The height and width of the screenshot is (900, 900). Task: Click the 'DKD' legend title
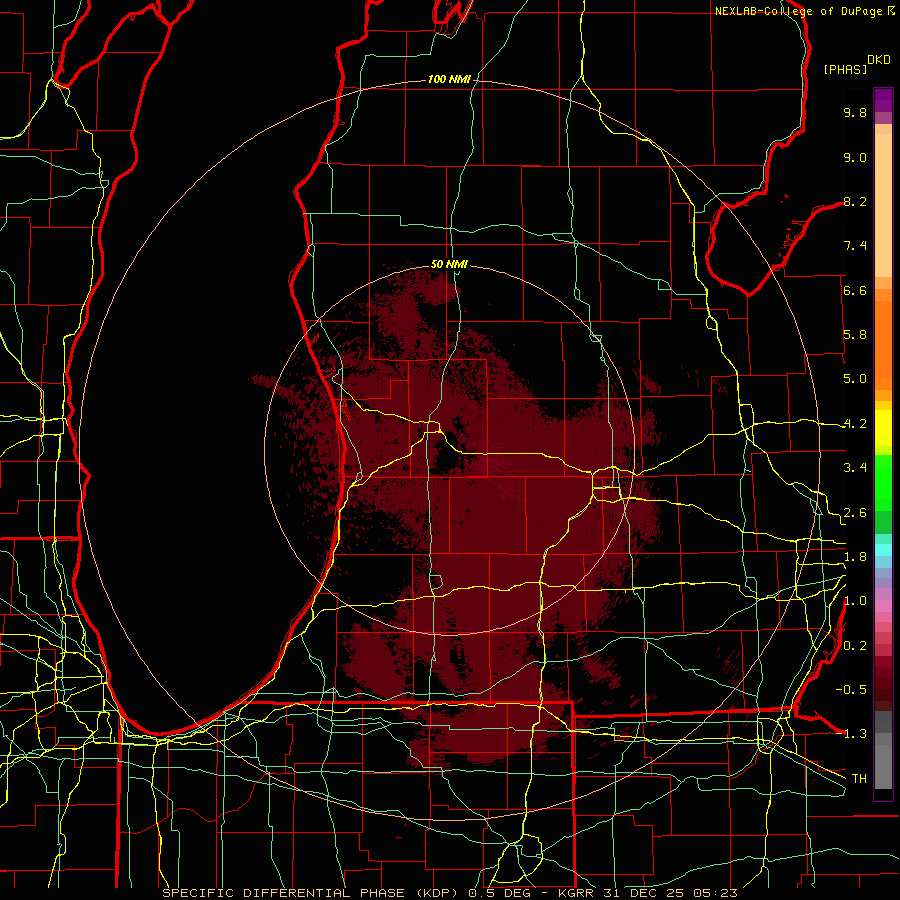(879, 60)
